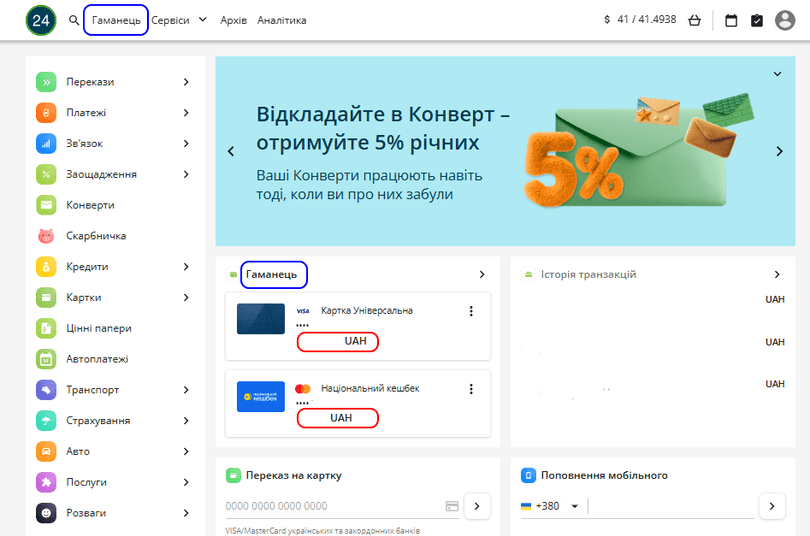Viewport: 810px width, 536px height.
Task: Click the Конверти envelope icon
Action: pos(46,205)
